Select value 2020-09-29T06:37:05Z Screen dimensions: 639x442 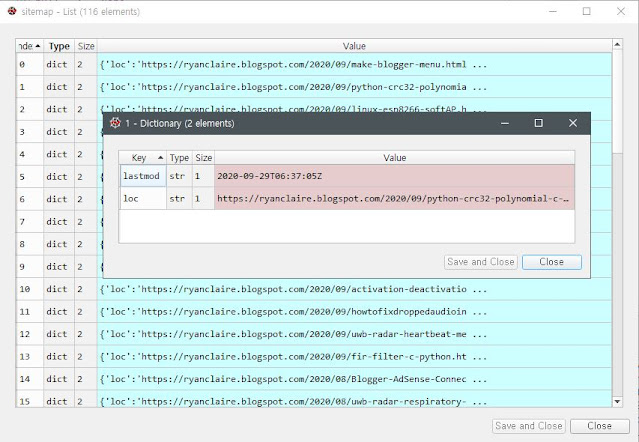(x=394, y=176)
